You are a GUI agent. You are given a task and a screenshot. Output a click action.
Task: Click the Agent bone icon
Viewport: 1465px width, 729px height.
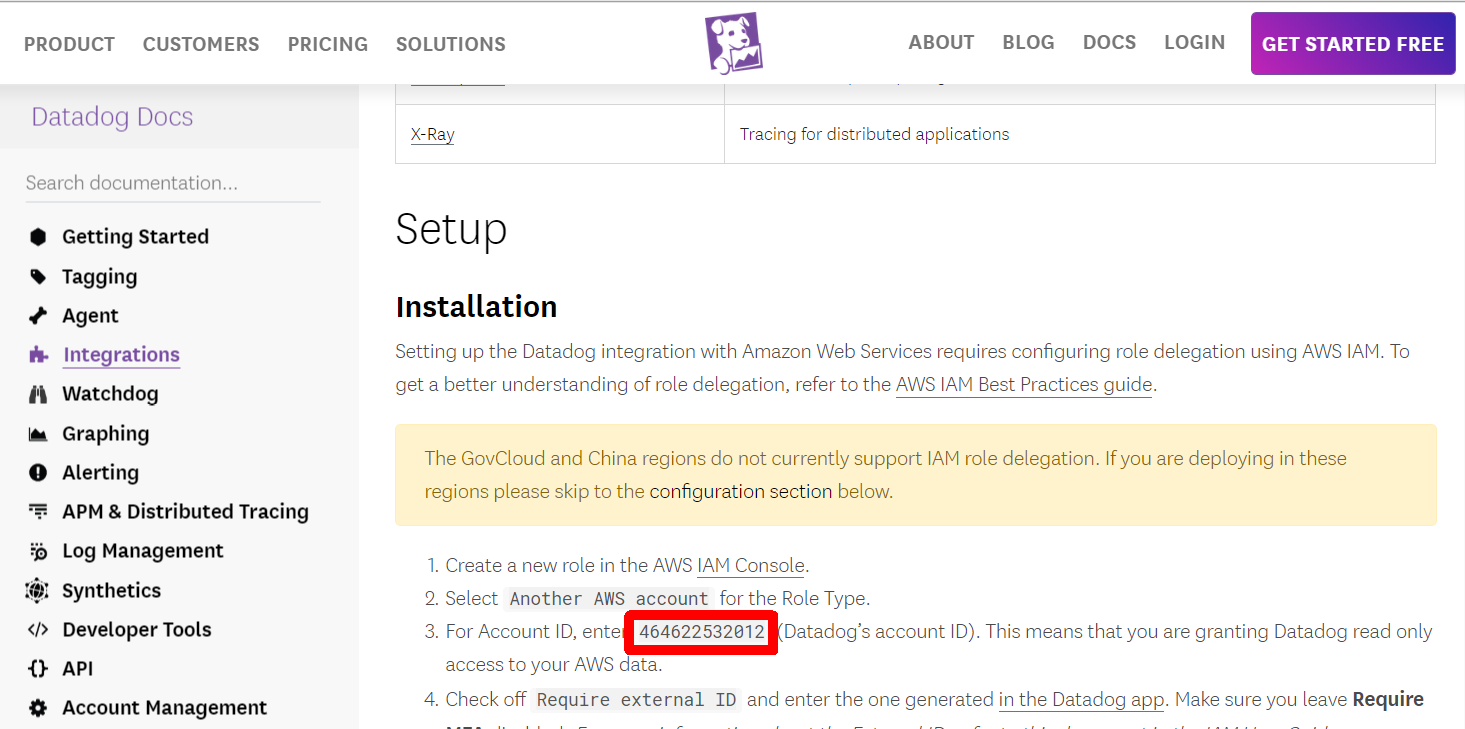coord(38,316)
